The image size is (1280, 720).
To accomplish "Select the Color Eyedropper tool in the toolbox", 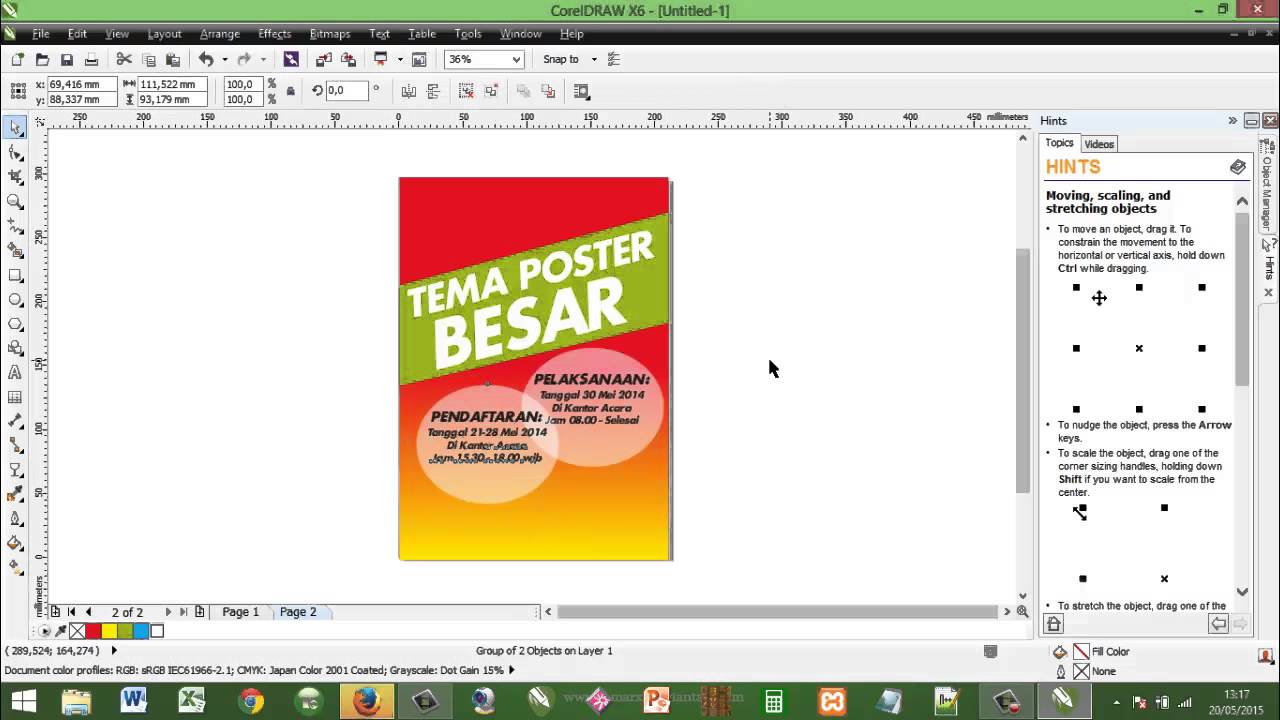I will [15, 495].
